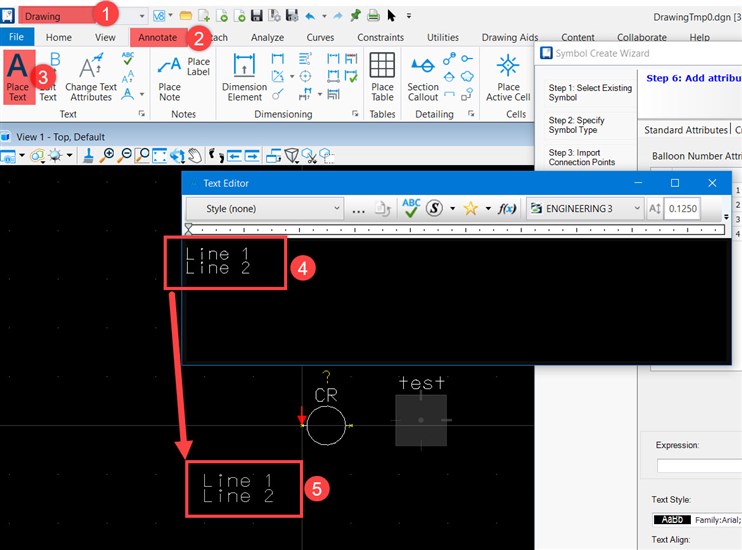
Task: Activate the Dimension Element tool
Action: 244,77
